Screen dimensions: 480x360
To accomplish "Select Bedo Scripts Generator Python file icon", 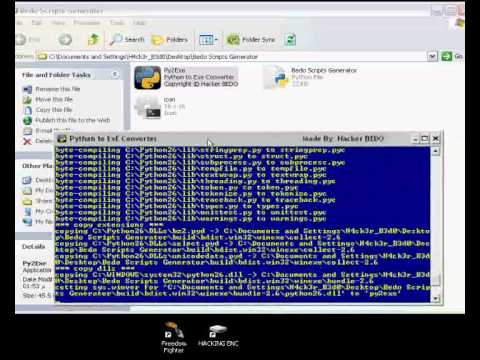I will point(276,78).
